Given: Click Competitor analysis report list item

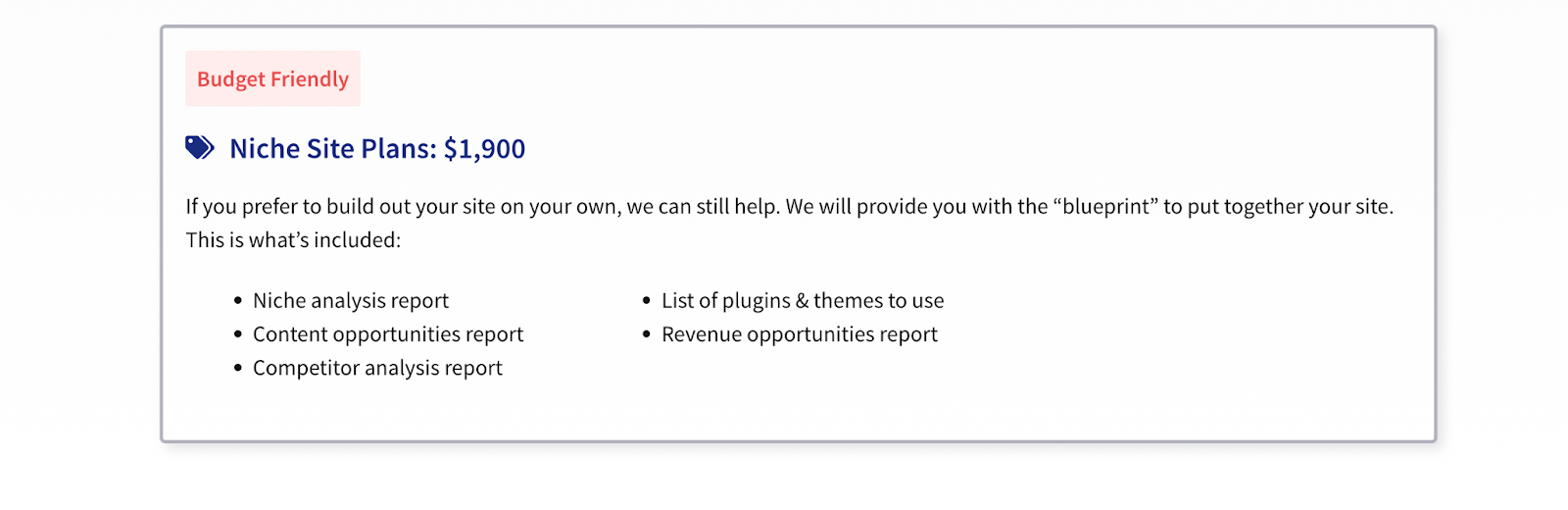Looking at the screenshot, I should (377, 368).
